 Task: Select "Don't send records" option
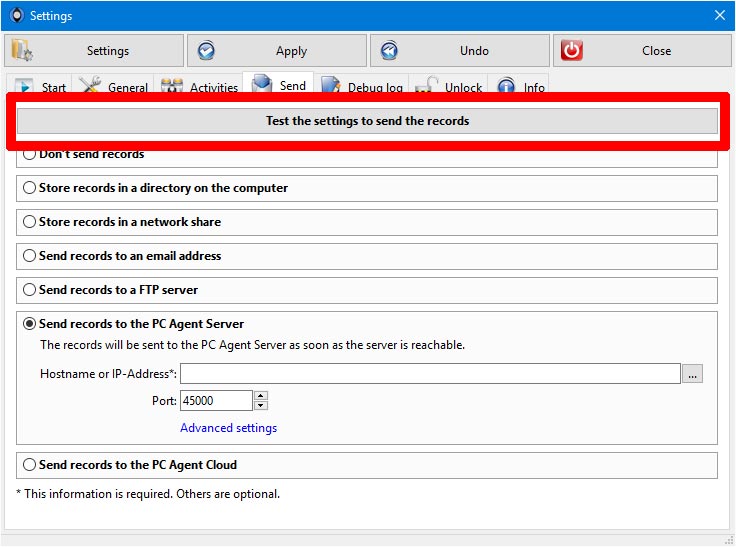(30, 155)
